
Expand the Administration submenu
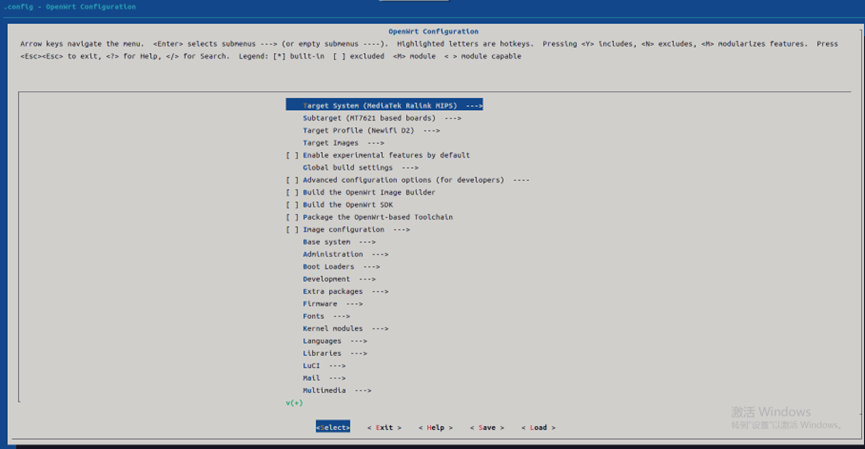(x=345, y=254)
